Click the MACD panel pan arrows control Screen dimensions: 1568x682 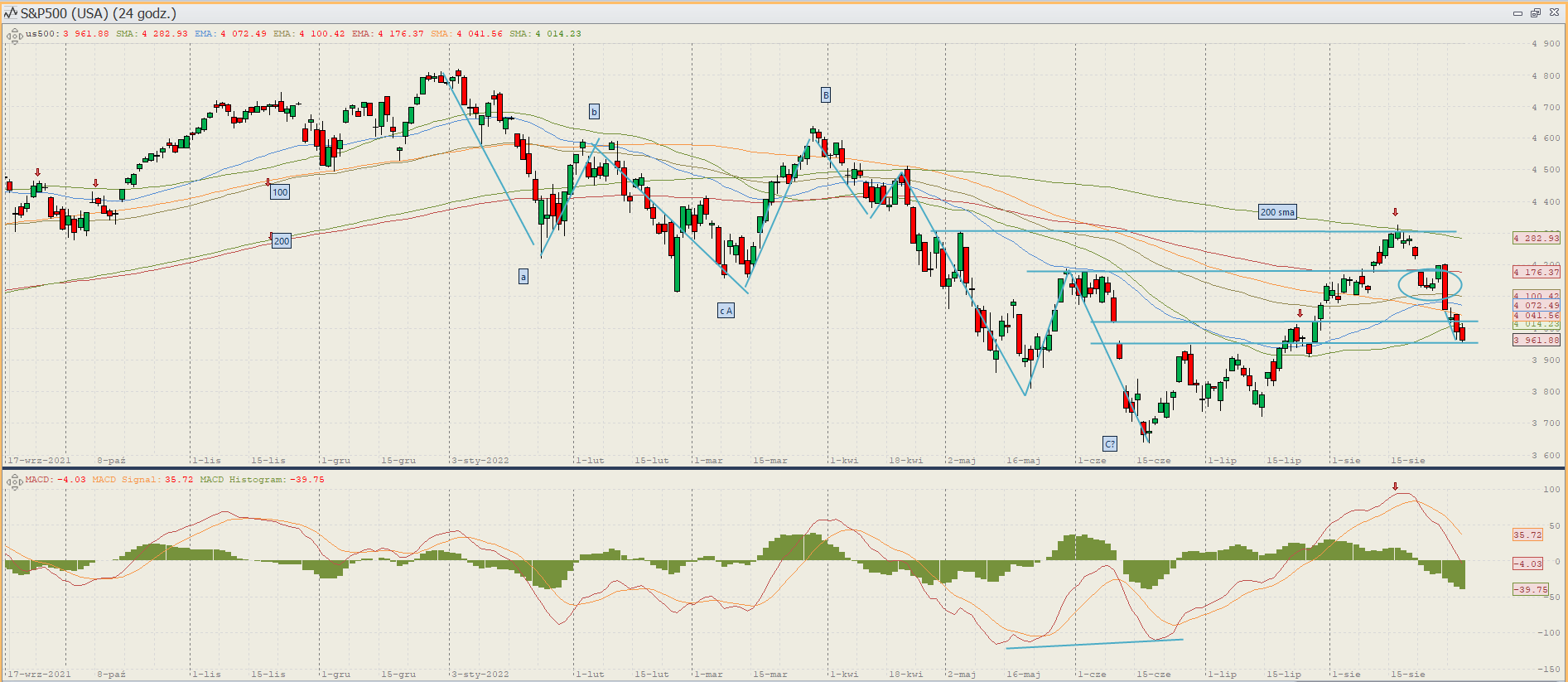[13, 481]
